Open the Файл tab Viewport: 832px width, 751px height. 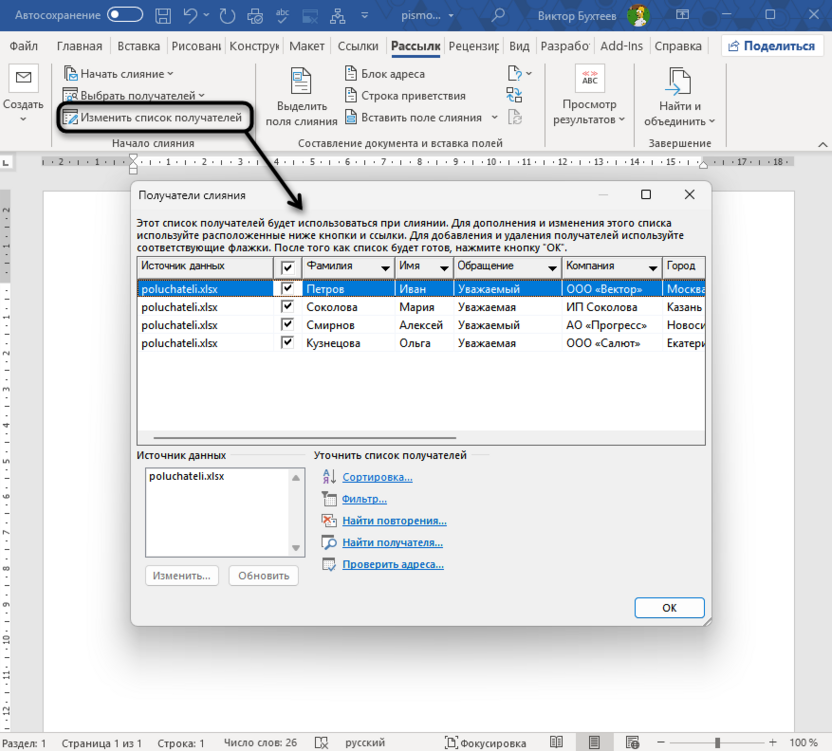click(24, 46)
